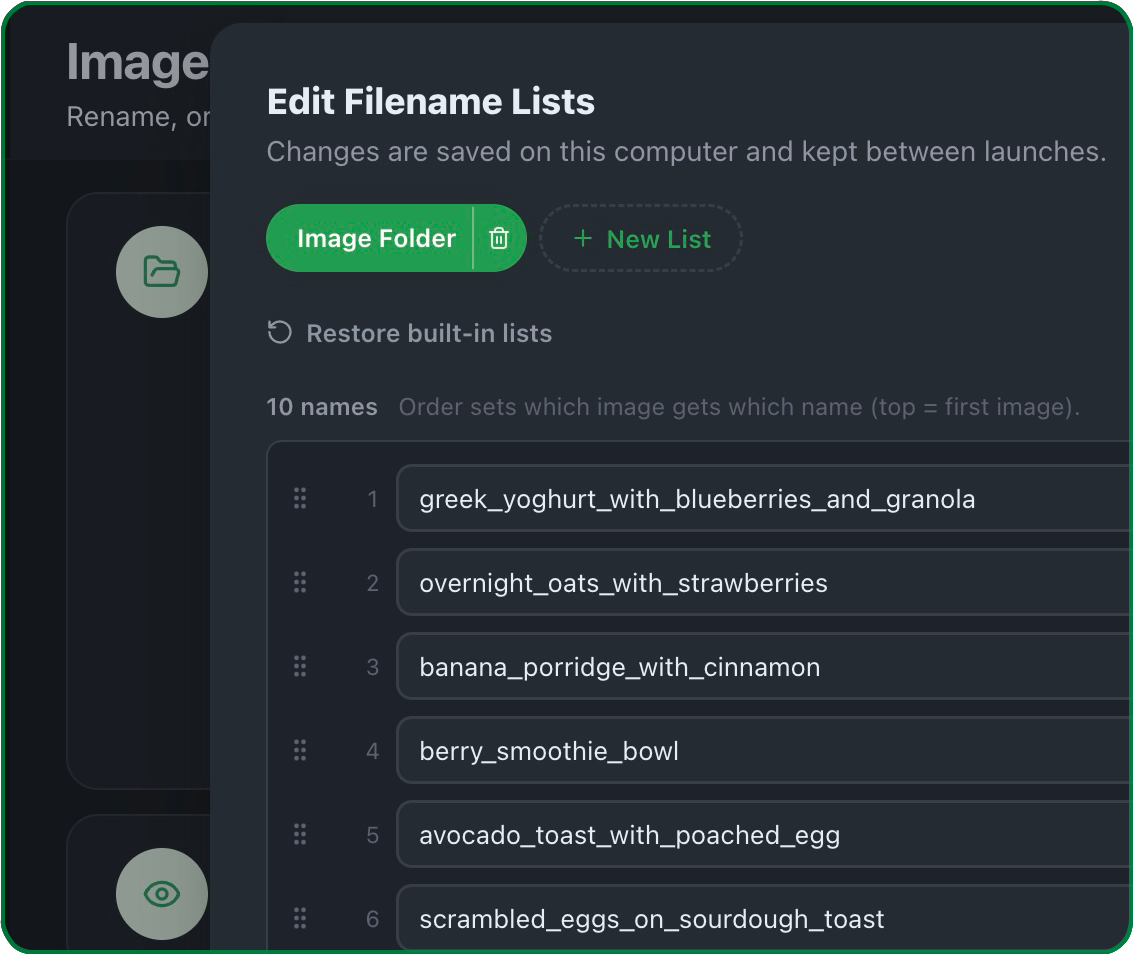Edit the scrambled_eggs_on_sourdough_toast name field
The height and width of the screenshot is (954, 1134).
pos(764,917)
